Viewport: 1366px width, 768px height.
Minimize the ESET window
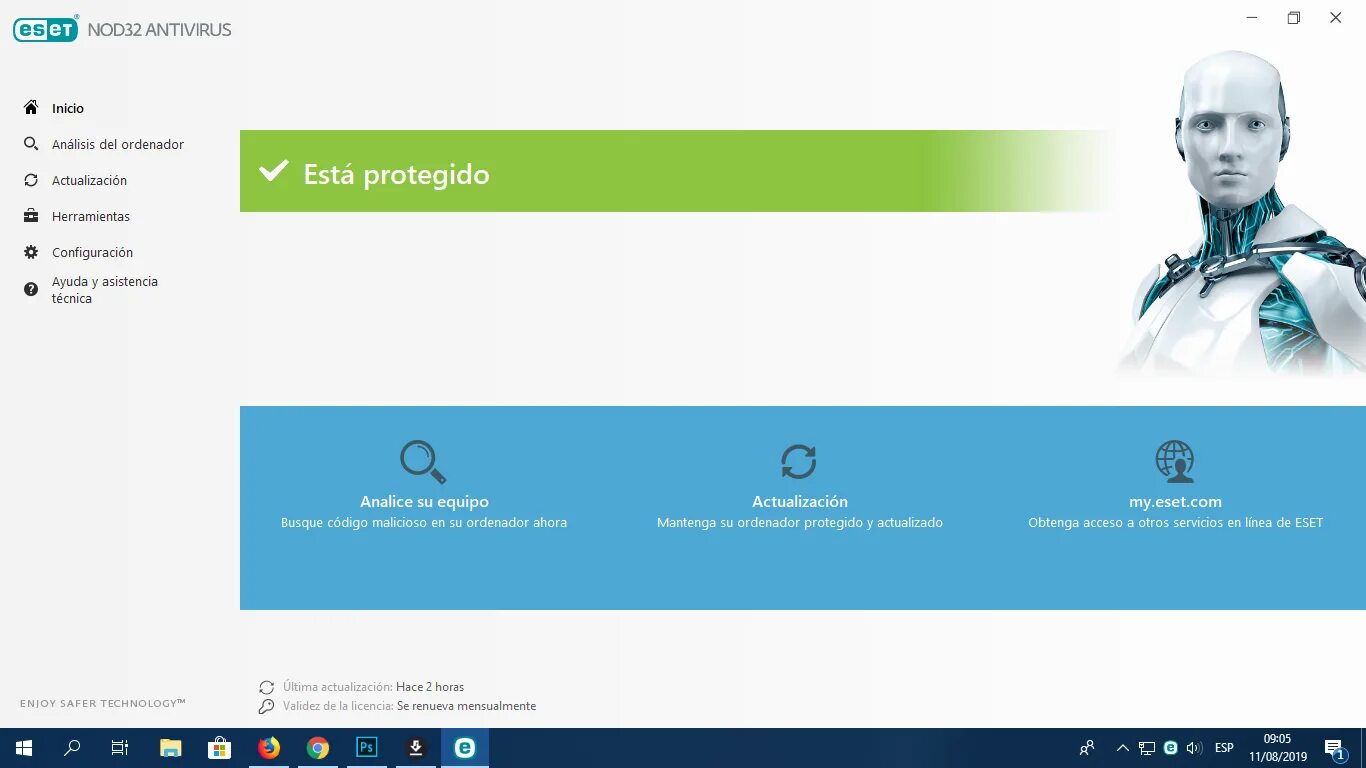click(x=1253, y=17)
